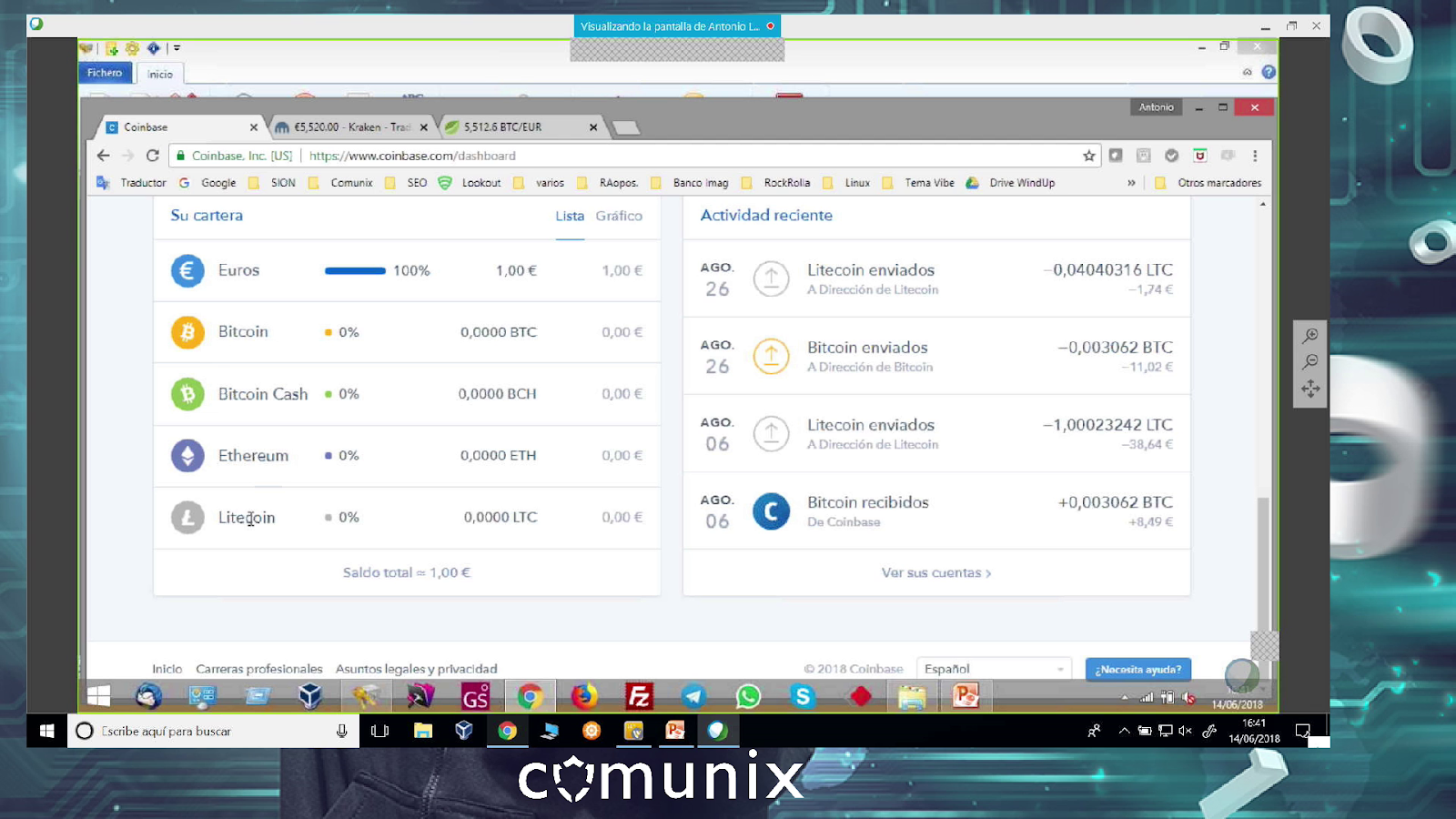Open the Comunix bookmarks folder

[341, 183]
